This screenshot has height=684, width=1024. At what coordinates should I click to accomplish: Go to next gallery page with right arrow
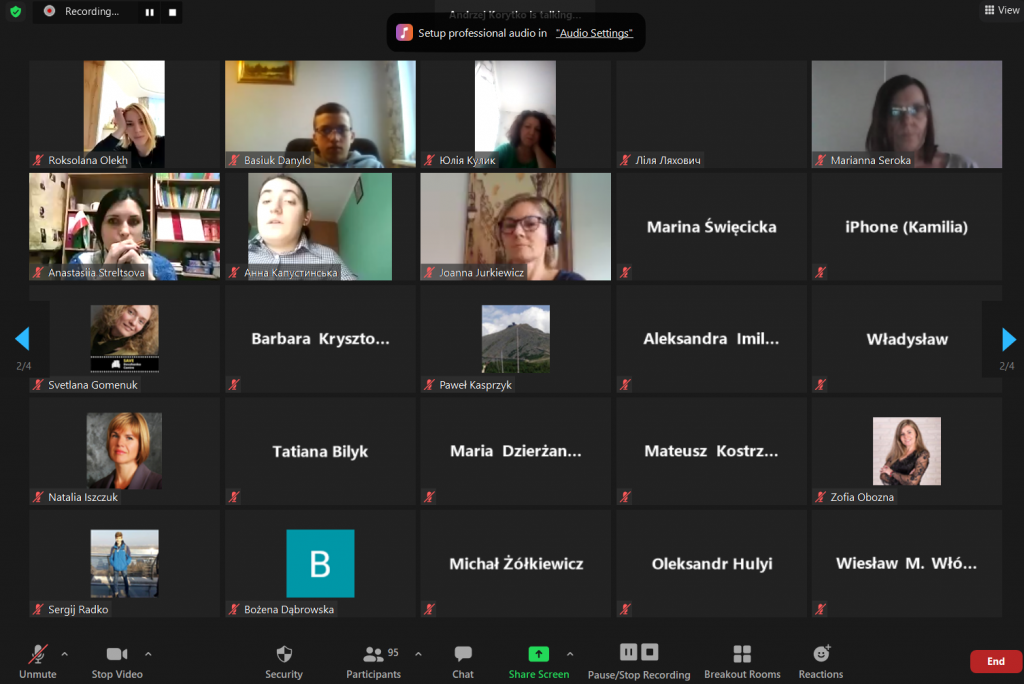1008,339
